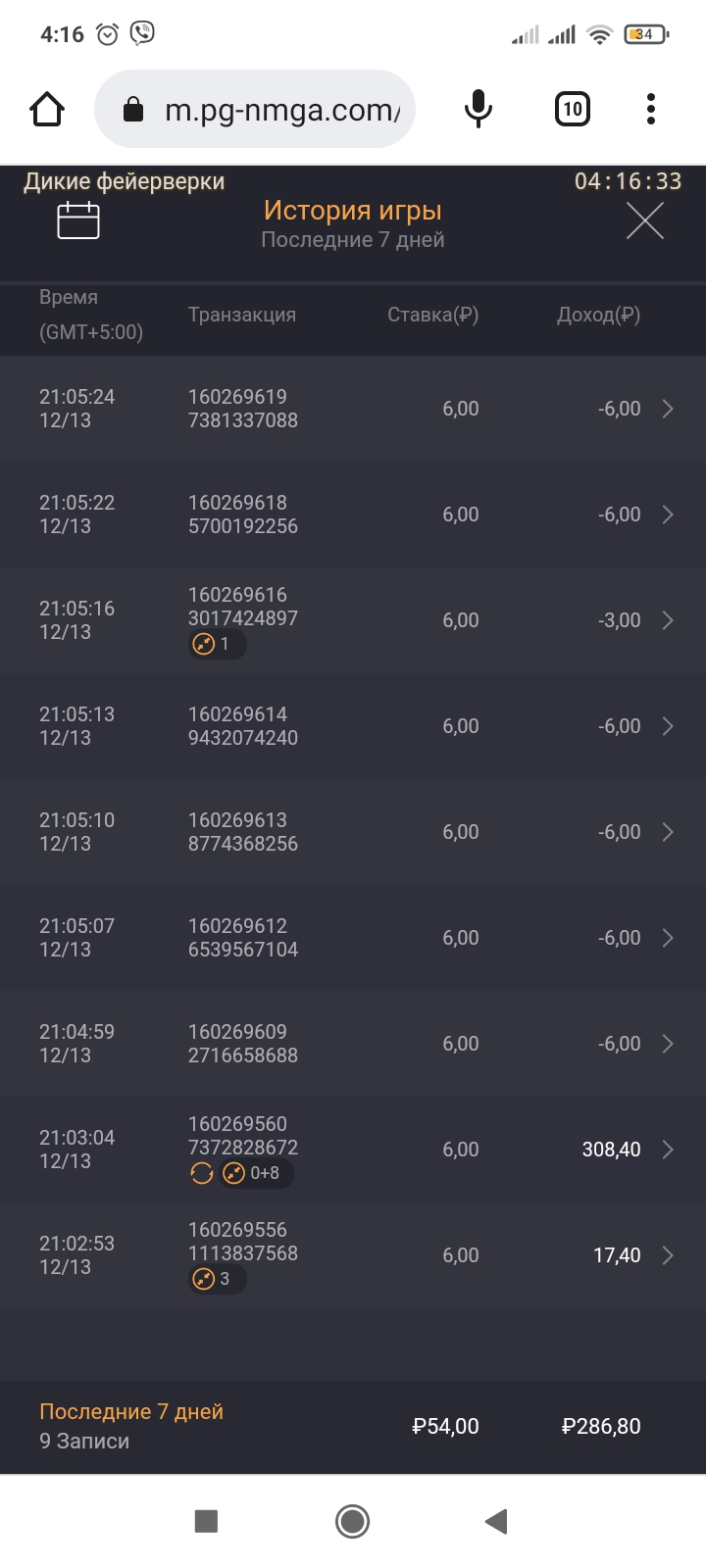Open the browser tab switcher showing 10
The height and width of the screenshot is (1568, 706).
coord(573,109)
